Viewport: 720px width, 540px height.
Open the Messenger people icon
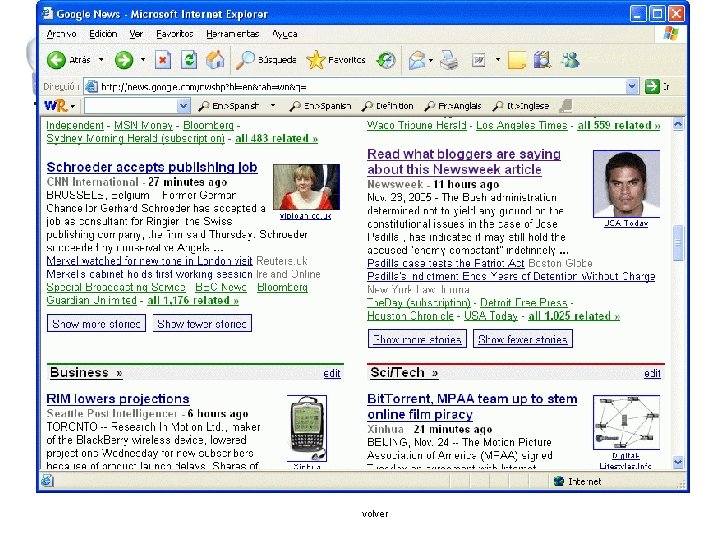point(571,60)
